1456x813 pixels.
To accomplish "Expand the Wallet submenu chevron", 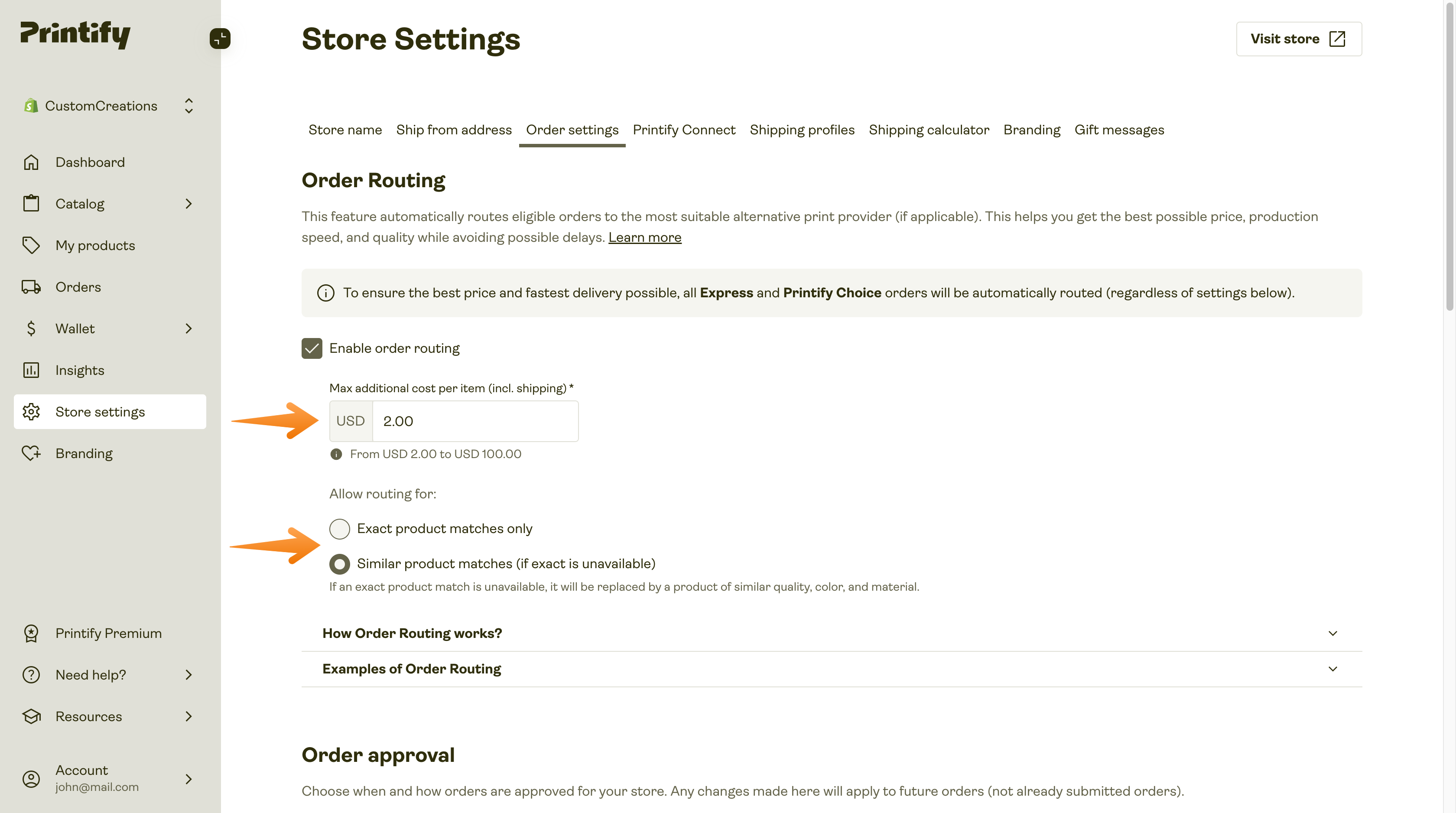I will coord(189,328).
